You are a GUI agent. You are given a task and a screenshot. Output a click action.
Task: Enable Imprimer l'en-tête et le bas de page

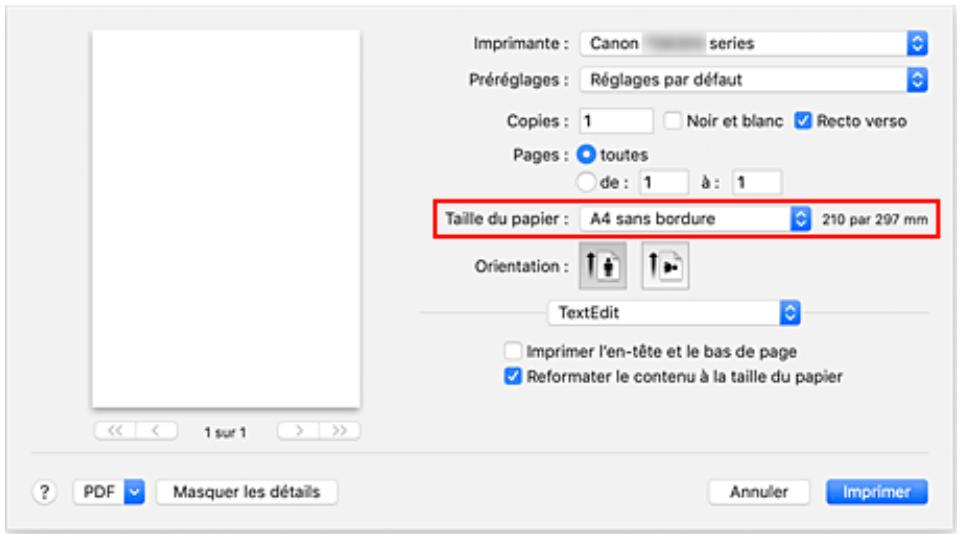click(x=514, y=351)
